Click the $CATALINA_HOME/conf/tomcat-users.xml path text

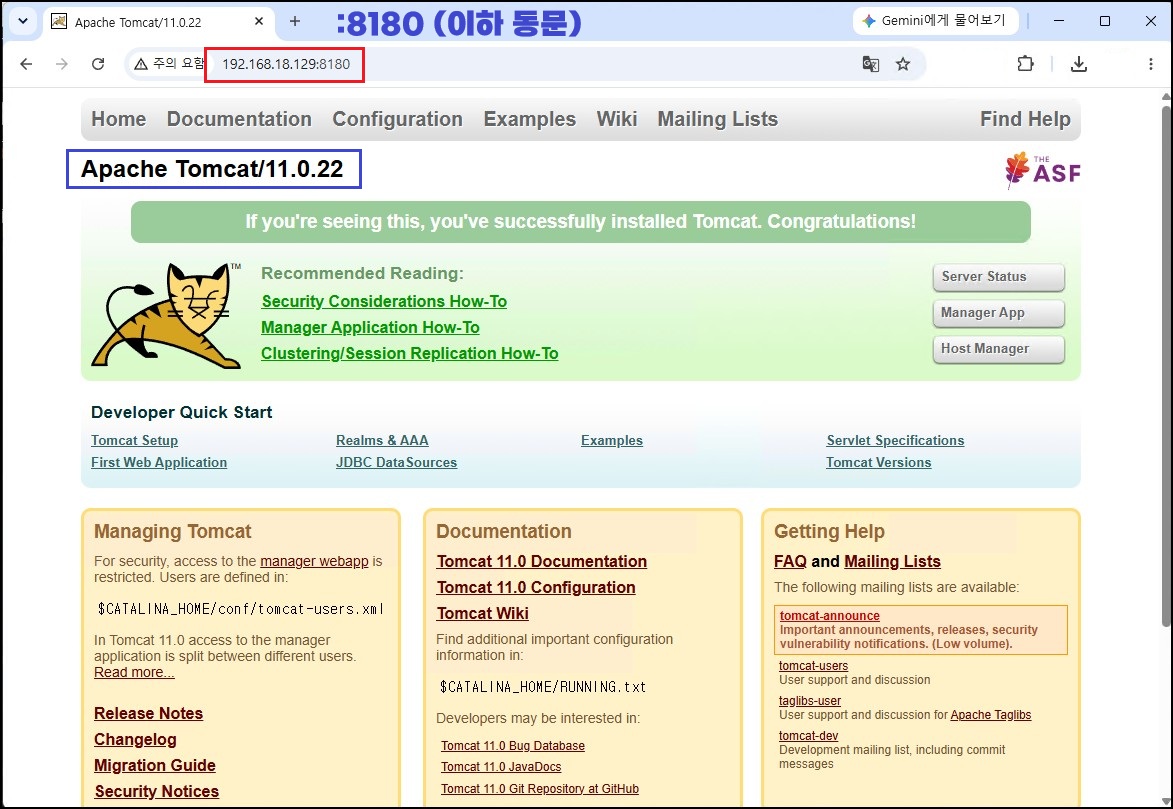240,609
